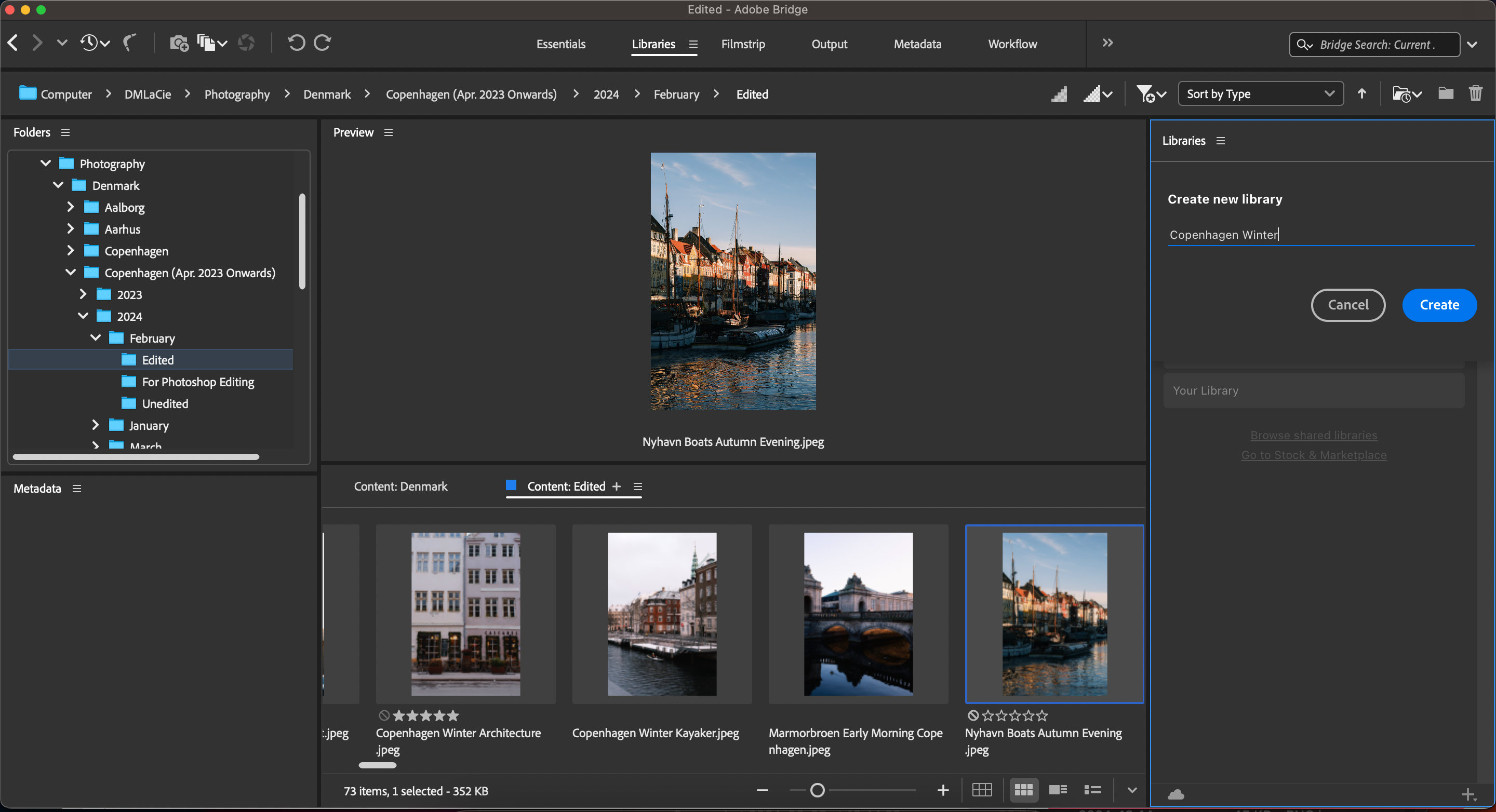The image size is (1496, 812).
Task: Click the Redo arrow icon
Action: point(323,43)
